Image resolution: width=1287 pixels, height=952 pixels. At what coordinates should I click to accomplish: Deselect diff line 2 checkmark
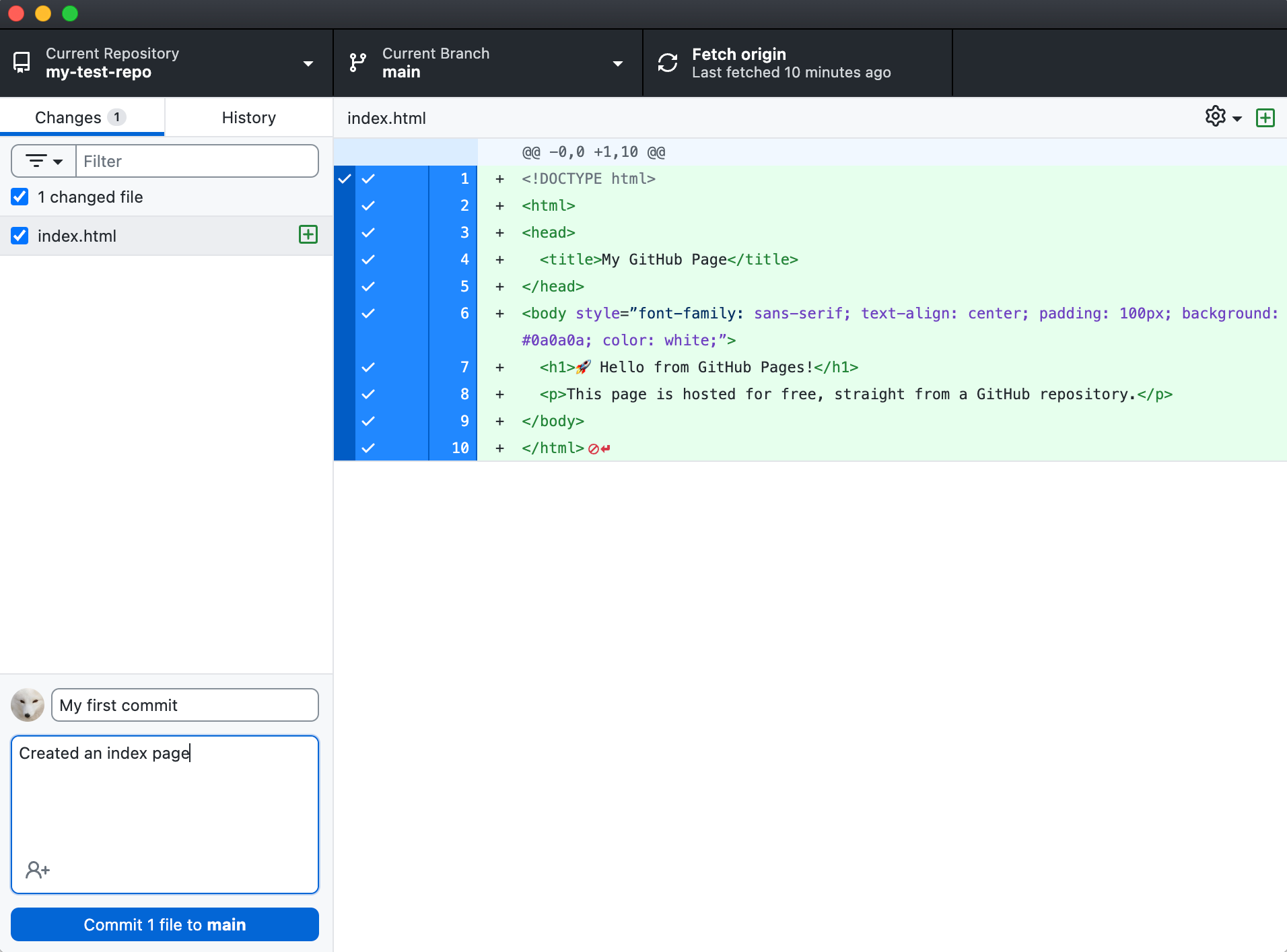368,205
